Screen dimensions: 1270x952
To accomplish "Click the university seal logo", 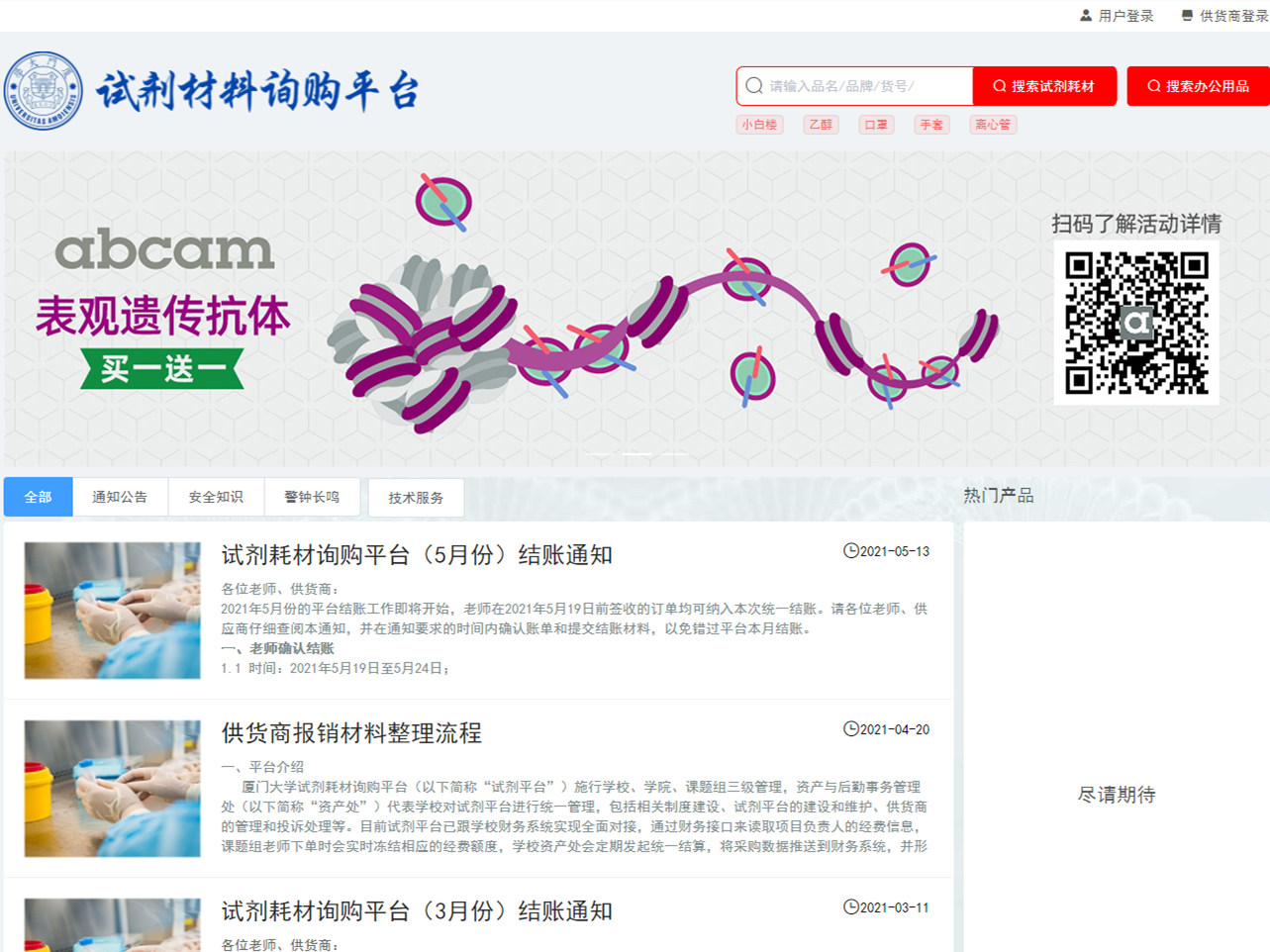I will pyautogui.click(x=44, y=91).
